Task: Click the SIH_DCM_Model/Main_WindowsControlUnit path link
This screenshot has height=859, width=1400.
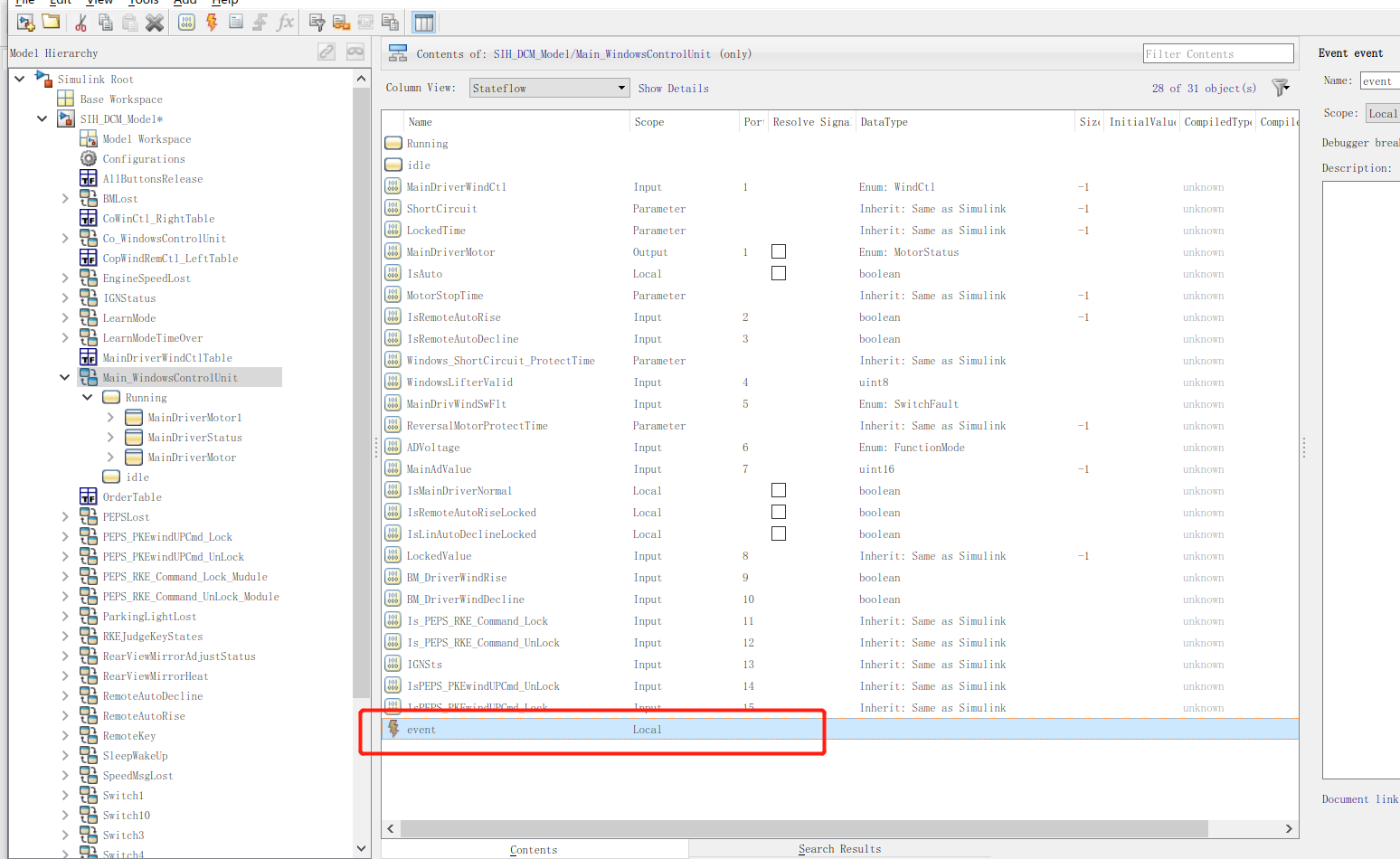Action: (x=602, y=53)
